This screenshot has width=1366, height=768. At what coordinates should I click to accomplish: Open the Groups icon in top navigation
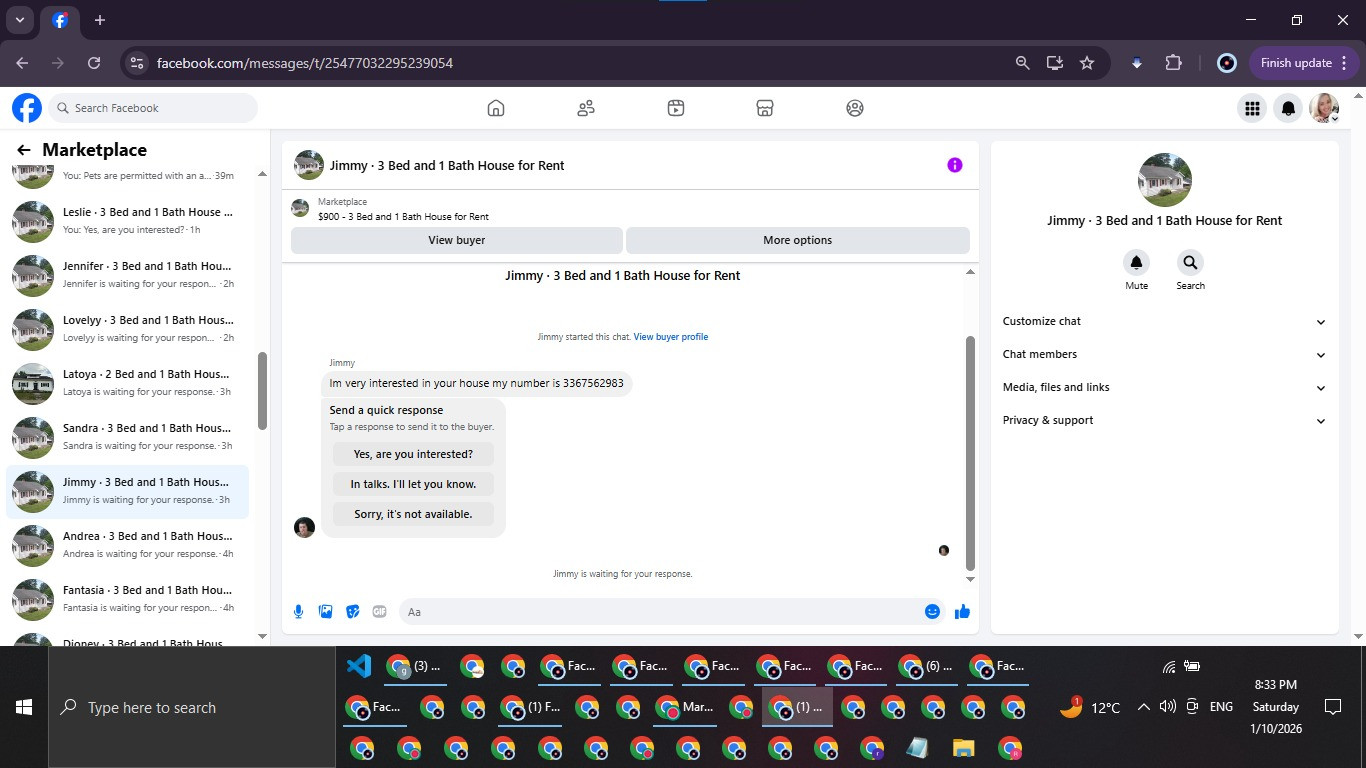coord(855,108)
